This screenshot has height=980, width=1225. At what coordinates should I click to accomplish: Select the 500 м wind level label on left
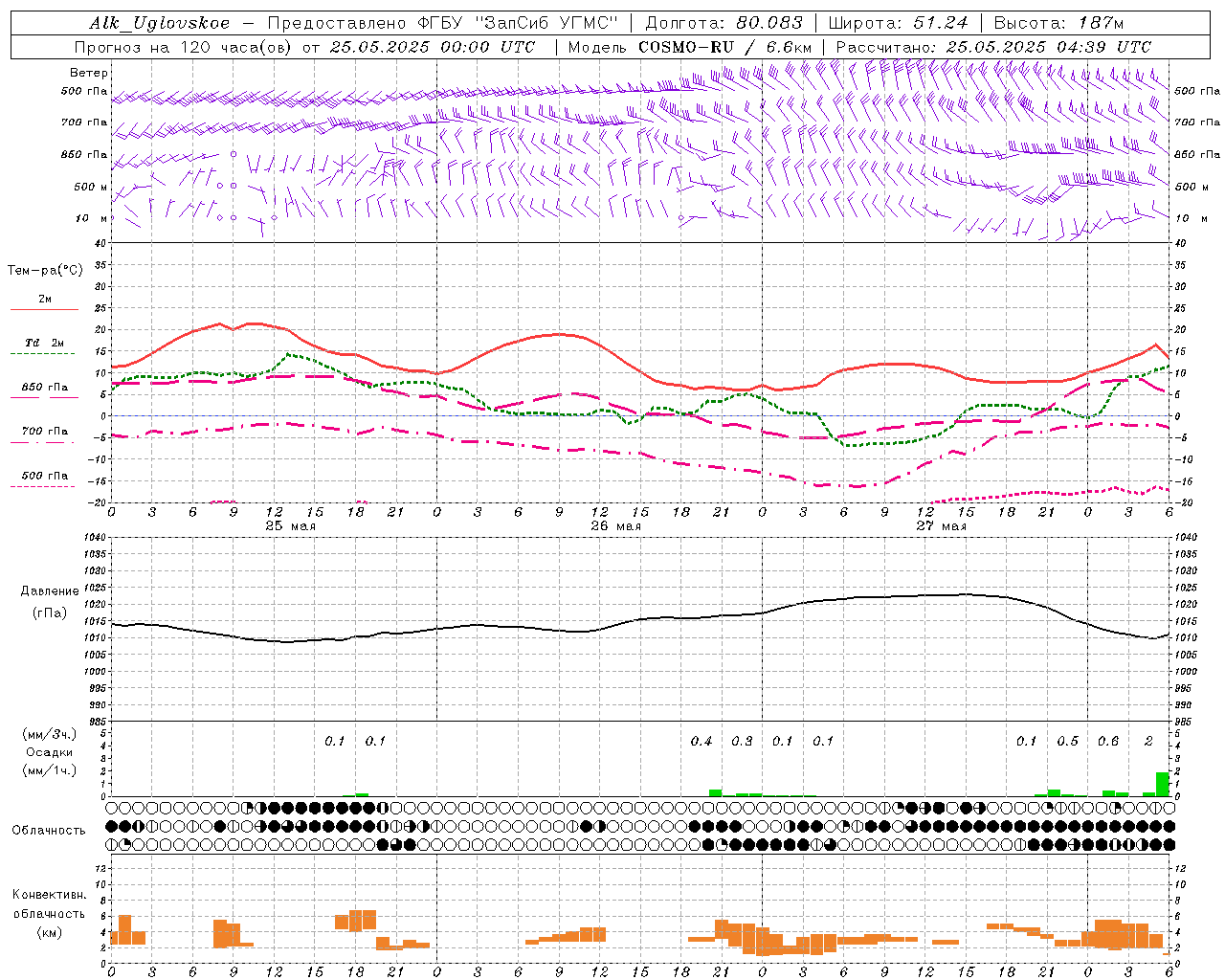click(91, 187)
